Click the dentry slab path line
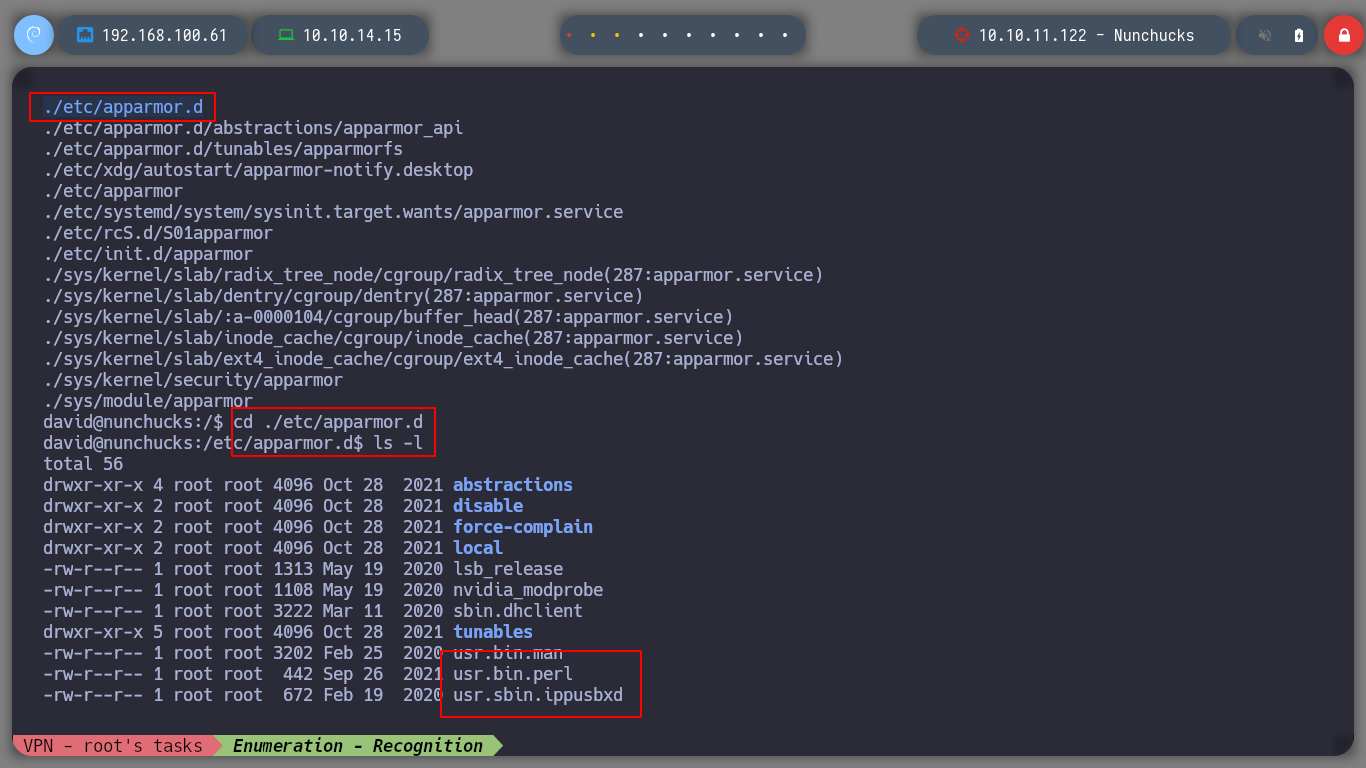This screenshot has width=1366, height=768. pos(343,296)
